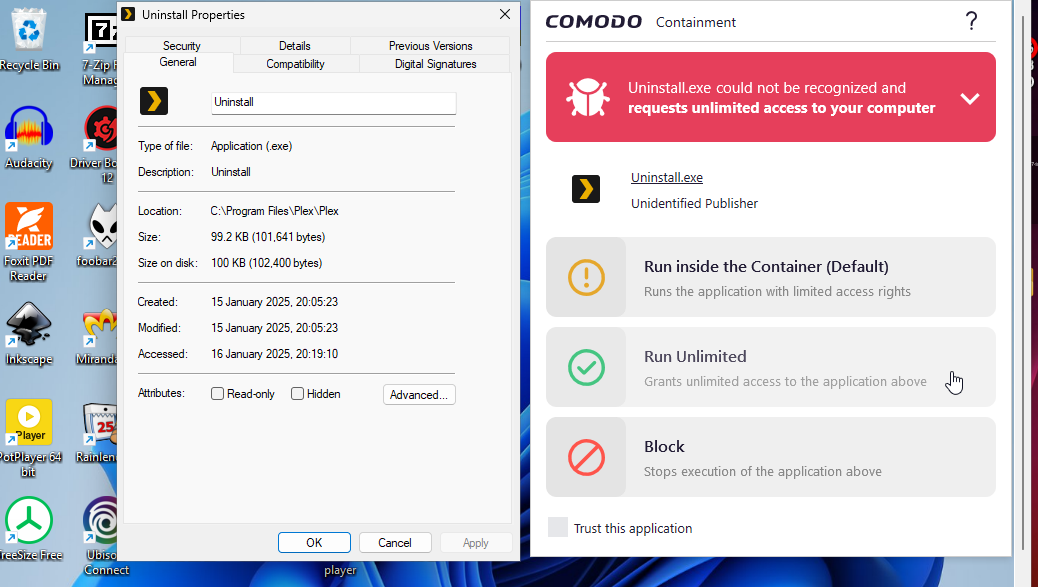The height and width of the screenshot is (587, 1038).
Task: Click the red Block prohibition icon
Action: (x=586, y=457)
